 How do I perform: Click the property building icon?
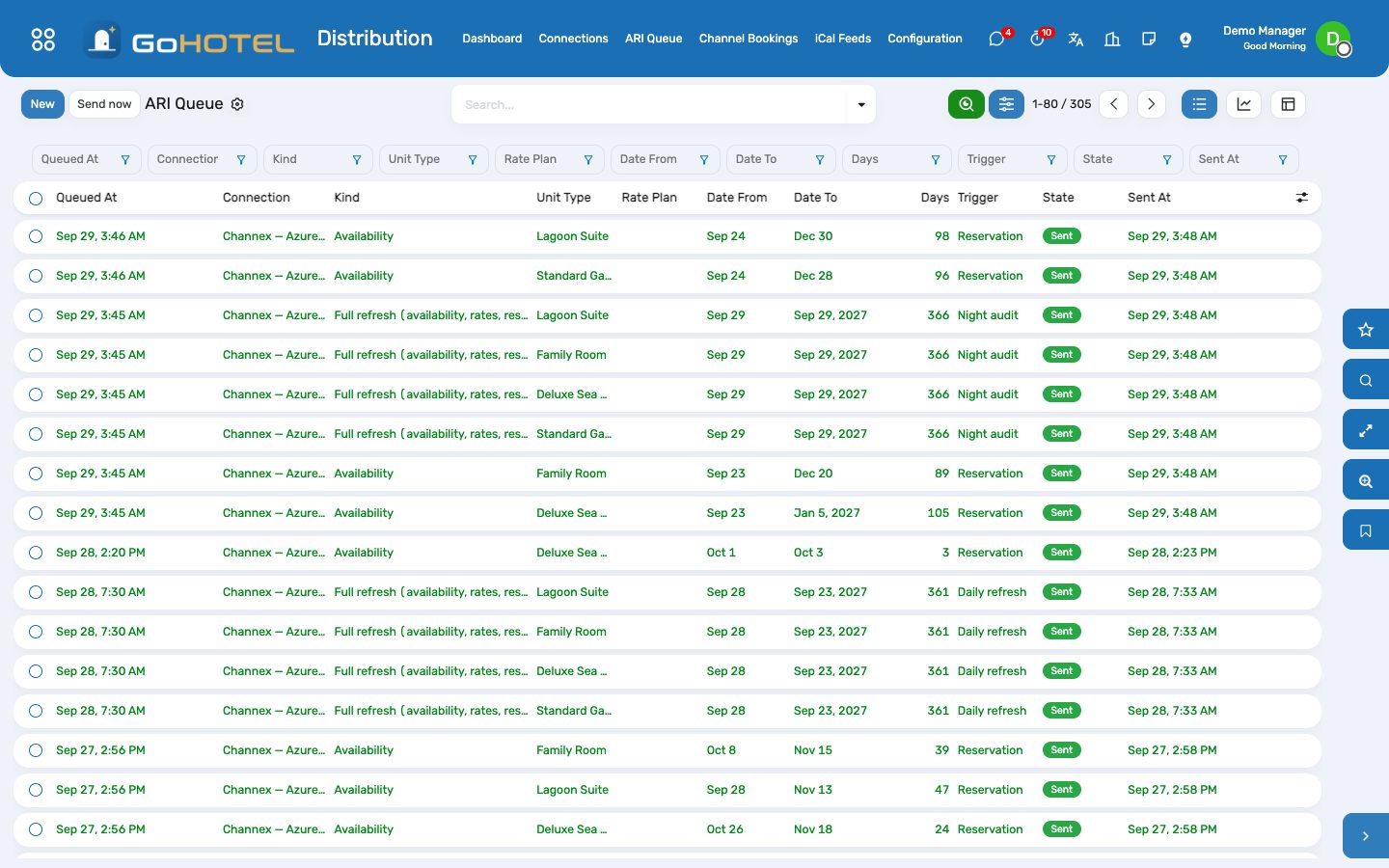[1112, 39]
